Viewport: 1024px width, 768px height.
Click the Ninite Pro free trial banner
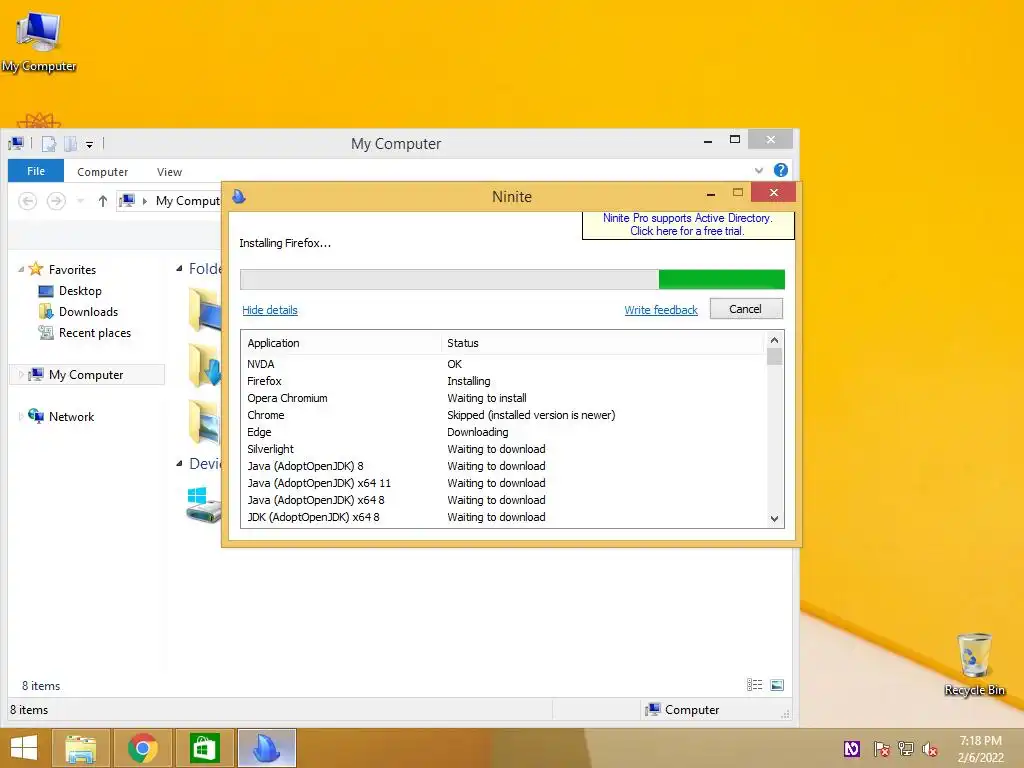tap(688, 225)
